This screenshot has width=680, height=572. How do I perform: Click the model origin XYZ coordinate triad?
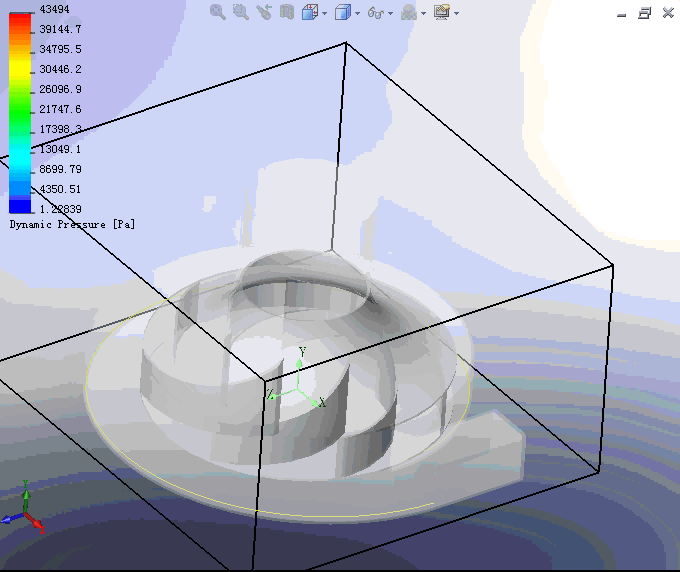(297, 378)
